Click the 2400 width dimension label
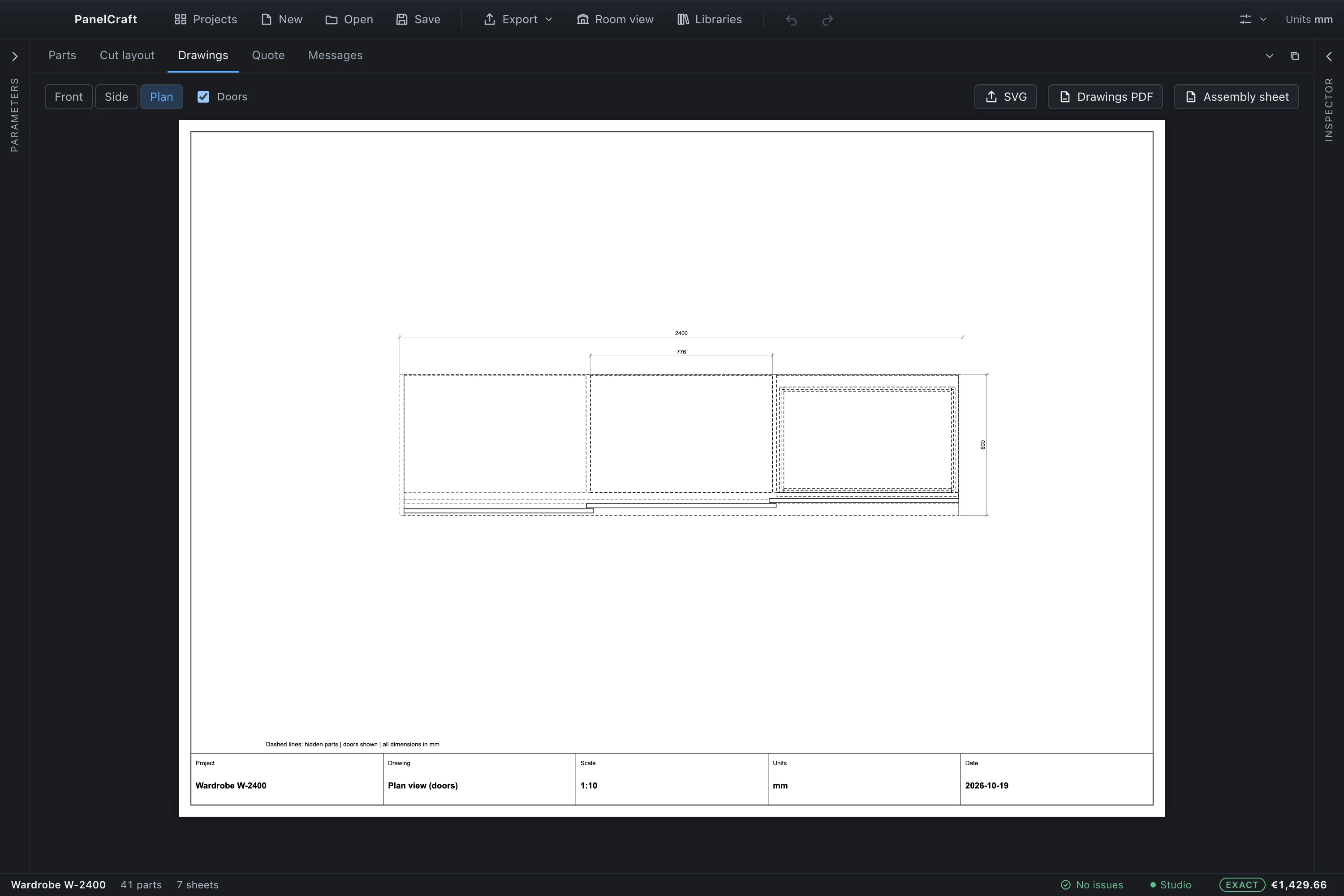Viewport: 1344px width, 896px height. pyautogui.click(x=681, y=333)
